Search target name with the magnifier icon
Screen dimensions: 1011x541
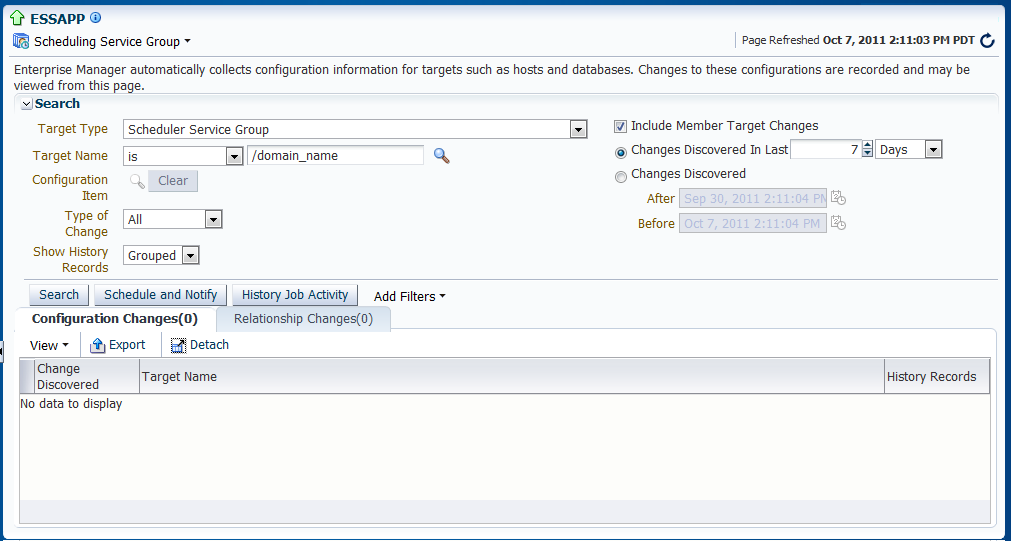pos(441,155)
